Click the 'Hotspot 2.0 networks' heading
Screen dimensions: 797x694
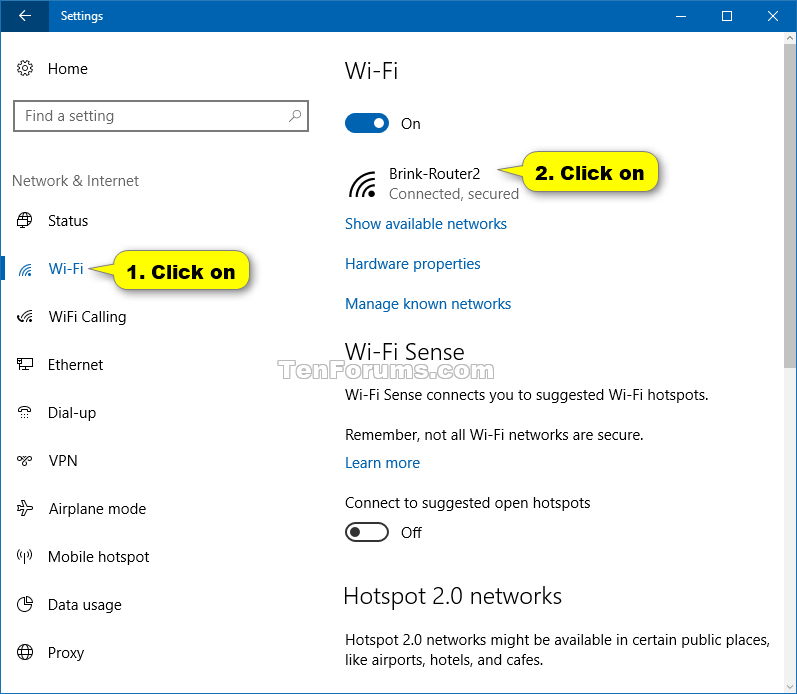[x=453, y=596]
